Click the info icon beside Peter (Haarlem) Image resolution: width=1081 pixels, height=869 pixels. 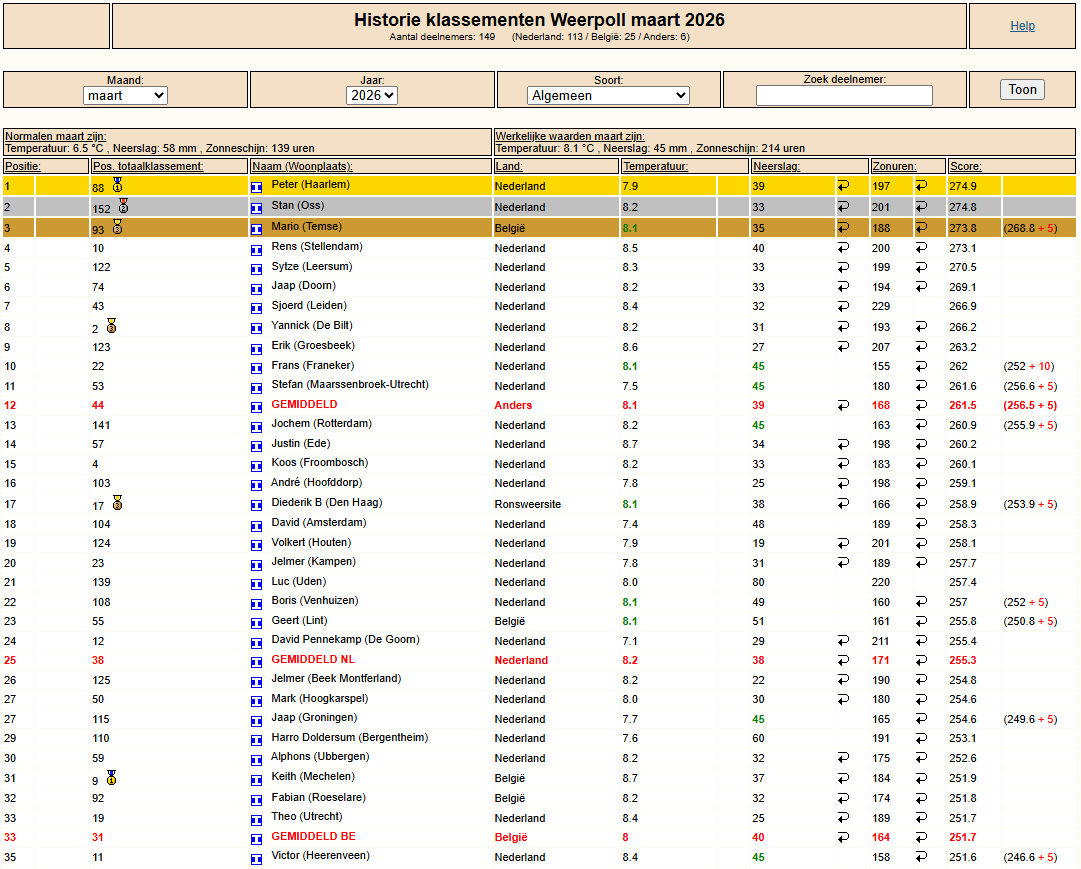coord(256,187)
